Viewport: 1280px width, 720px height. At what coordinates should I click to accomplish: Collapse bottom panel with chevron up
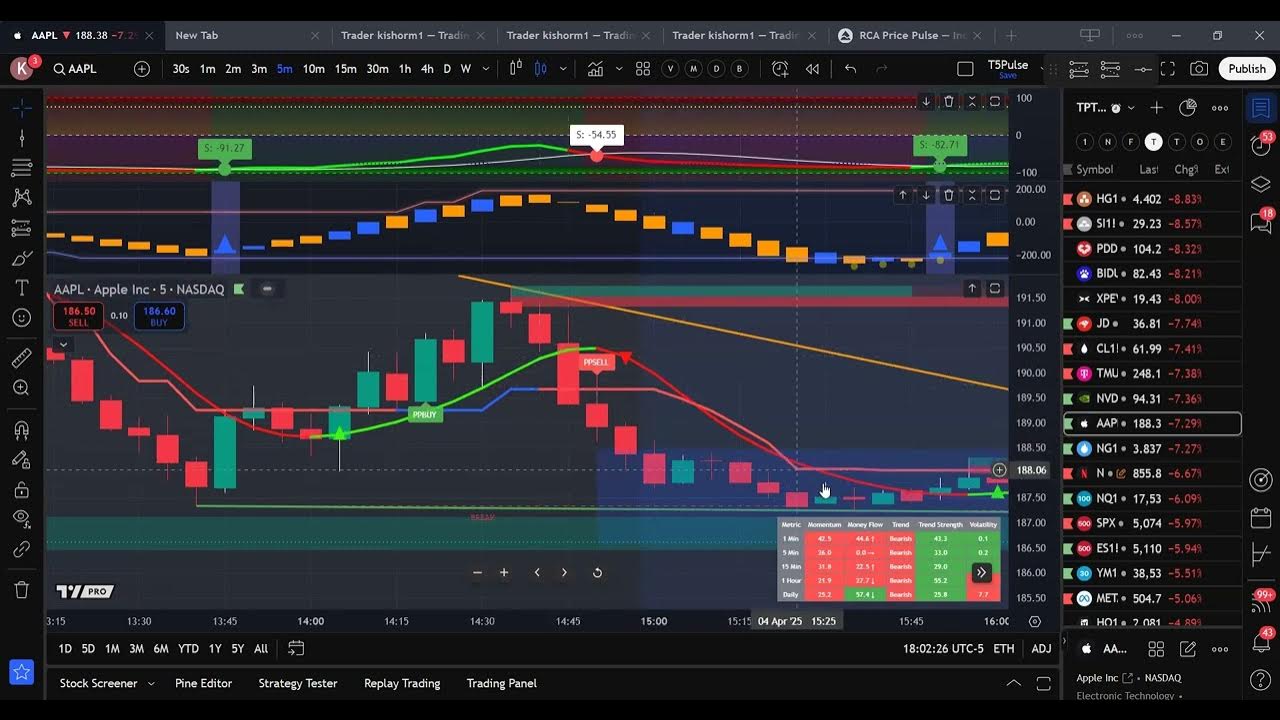tap(1014, 684)
